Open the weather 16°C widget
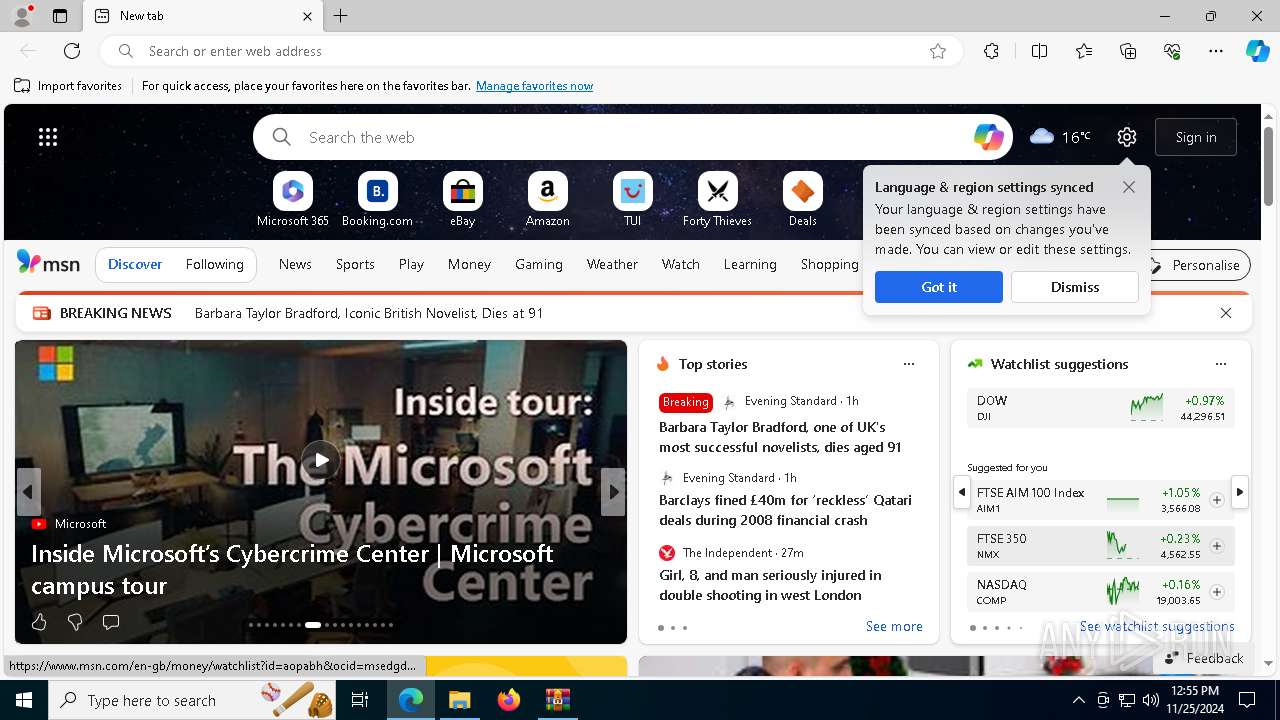Image resolution: width=1280 pixels, height=720 pixels. tap(1060, 137)
